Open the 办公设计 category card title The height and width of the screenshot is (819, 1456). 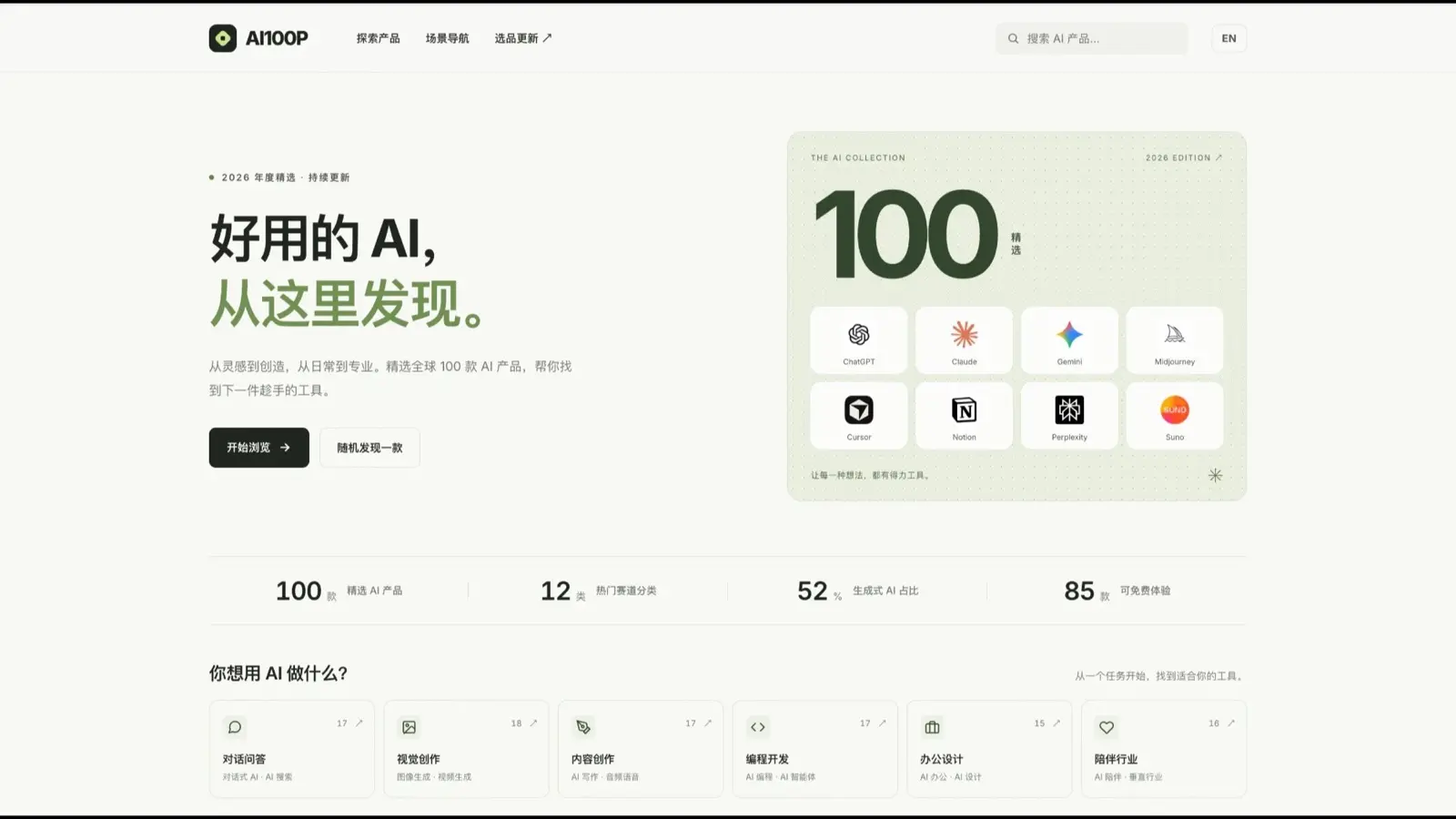click(x=941, y=759)
